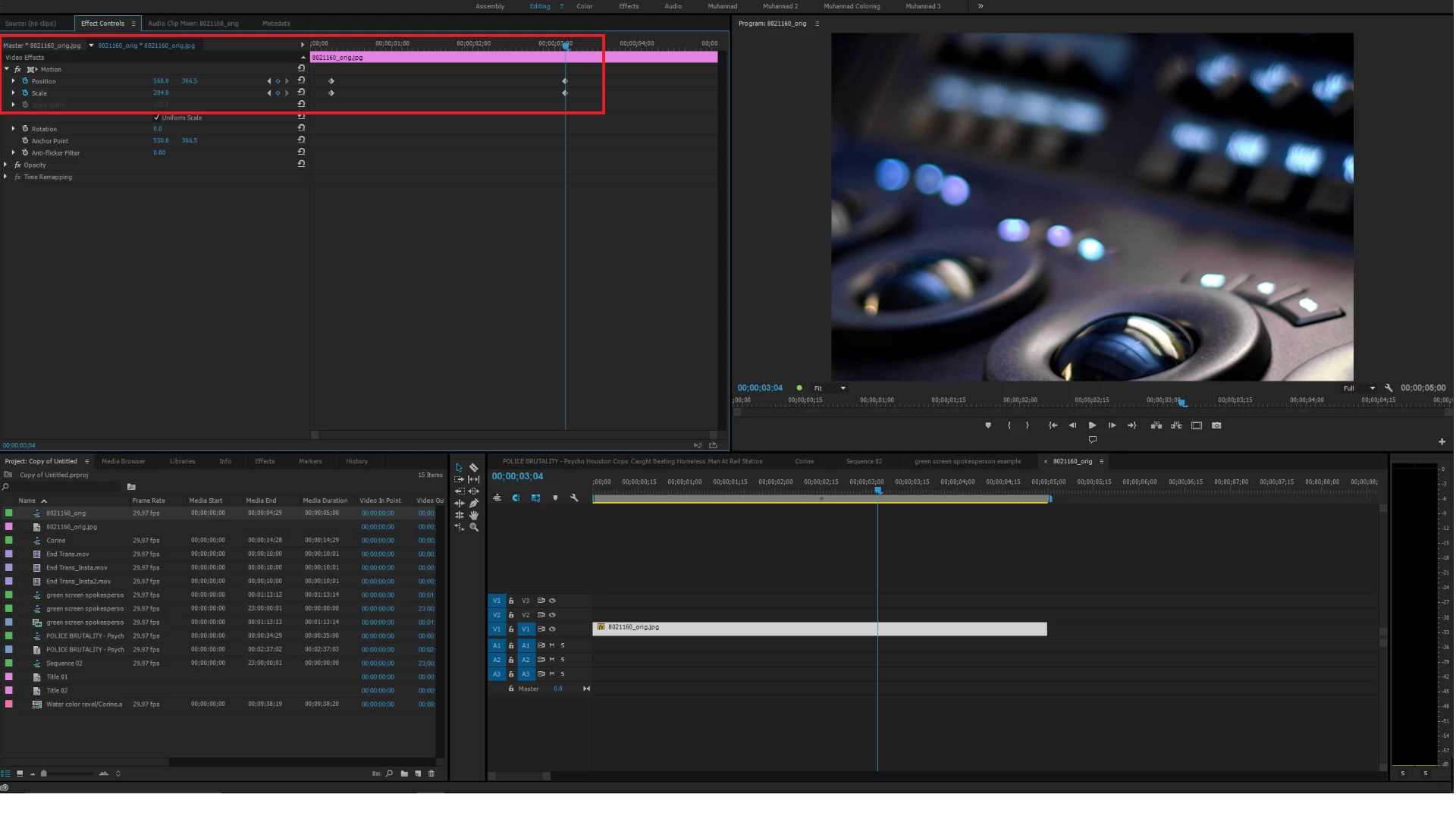This screenshot has width=1456, height=819.
Task: Toggle Snap magnet in timeline
Action: click(x=516, y=498)
